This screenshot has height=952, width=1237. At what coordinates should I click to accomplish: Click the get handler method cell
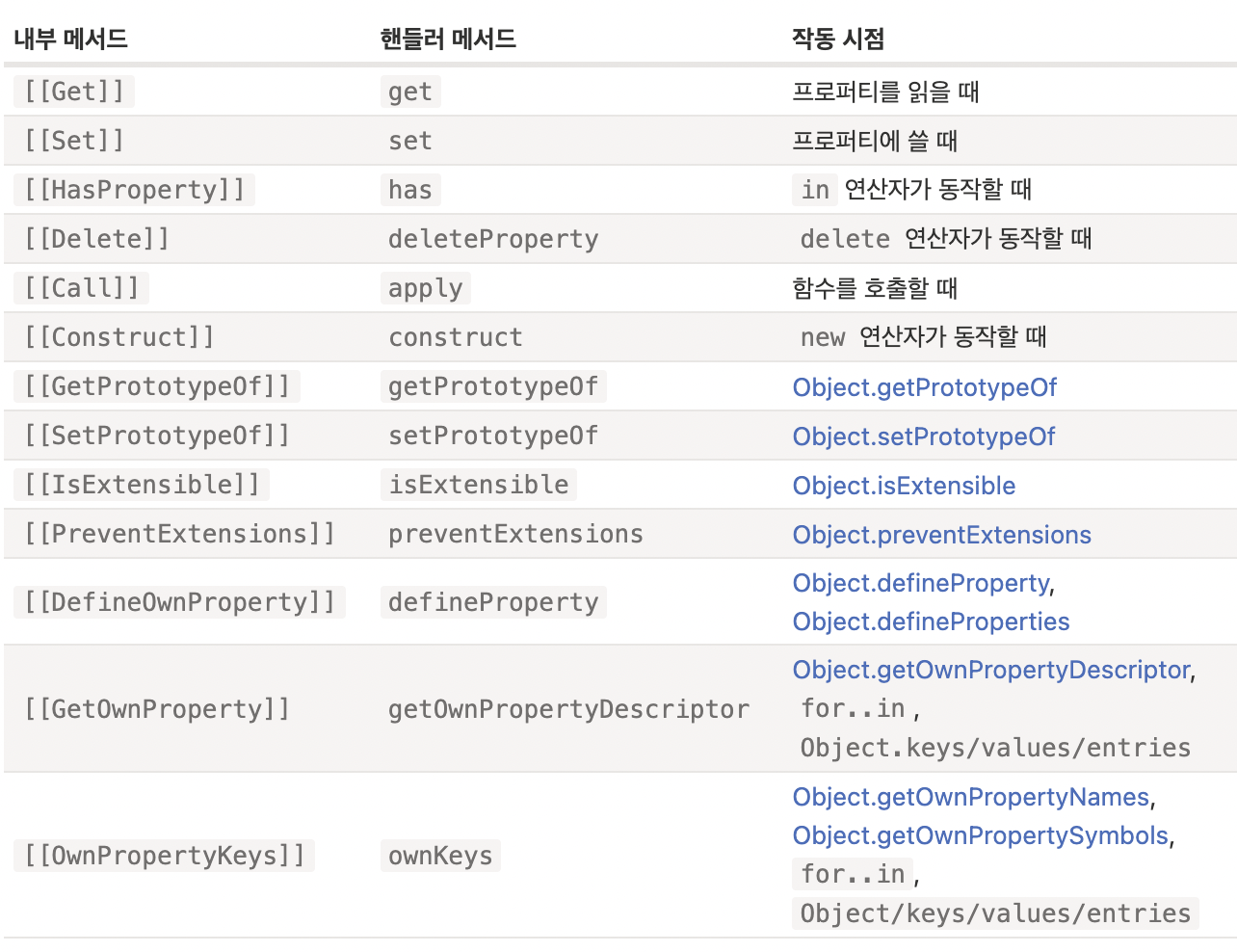[x=410, y=92]
